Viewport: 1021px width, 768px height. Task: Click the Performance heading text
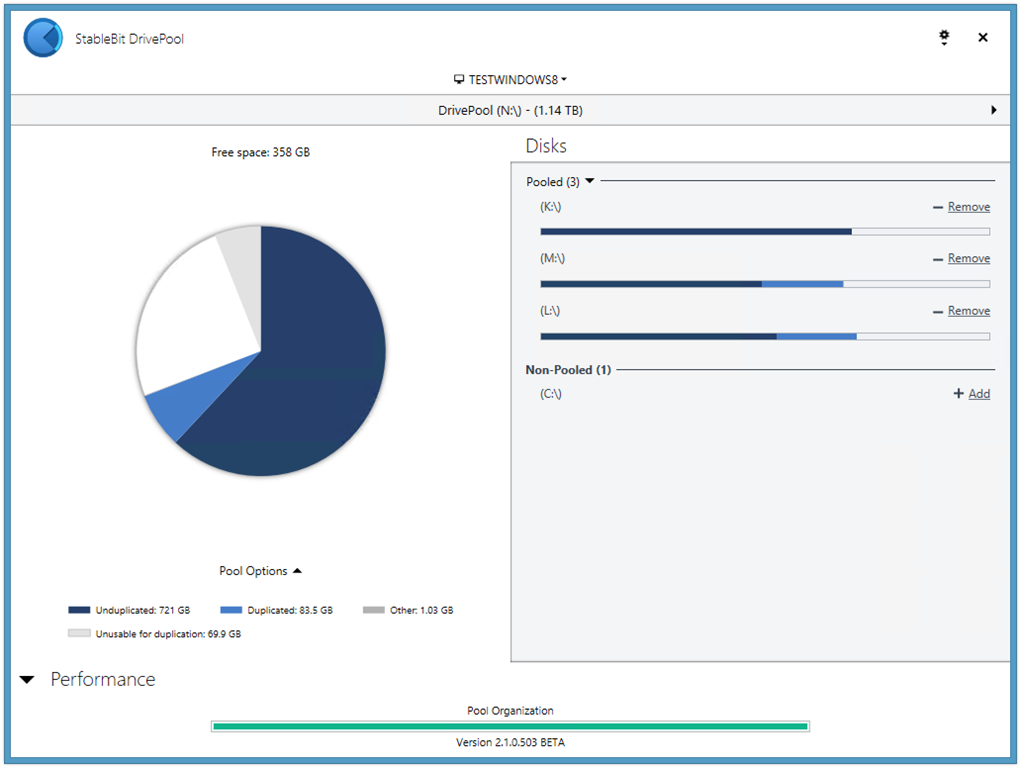(103, 679)
